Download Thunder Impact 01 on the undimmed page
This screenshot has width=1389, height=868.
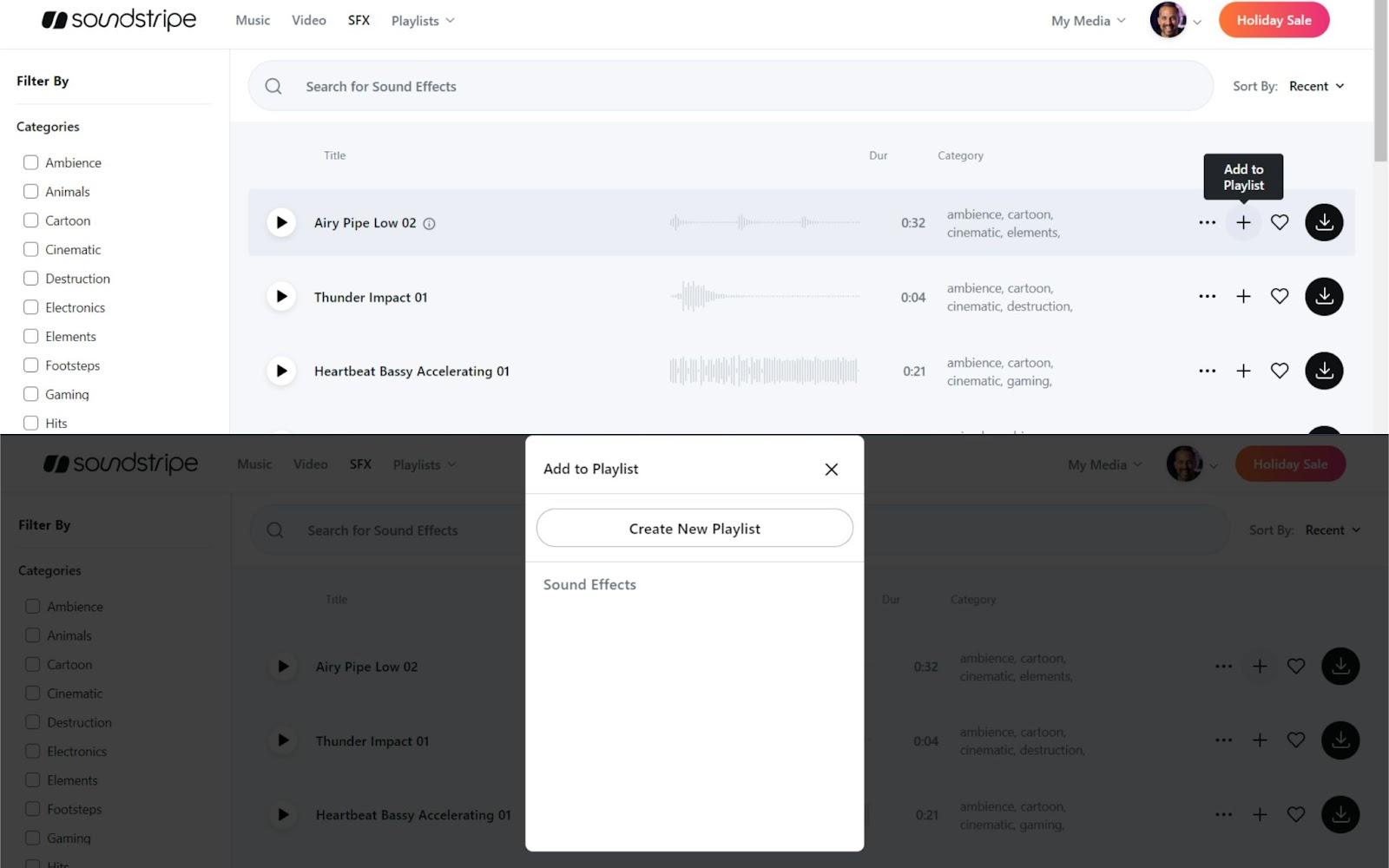[x=1324, y=297]
